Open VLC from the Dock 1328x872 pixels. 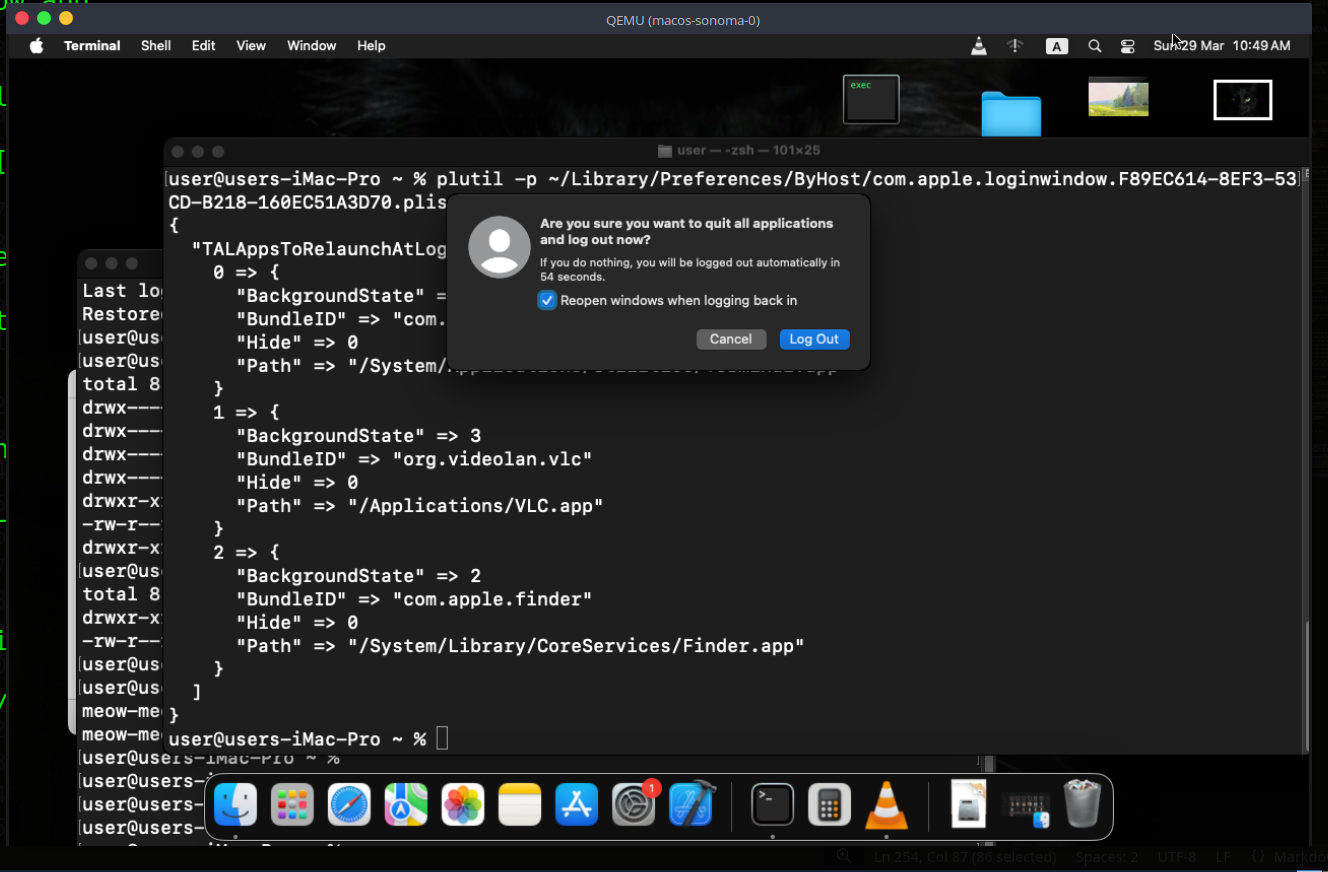[x=886, y=806]
